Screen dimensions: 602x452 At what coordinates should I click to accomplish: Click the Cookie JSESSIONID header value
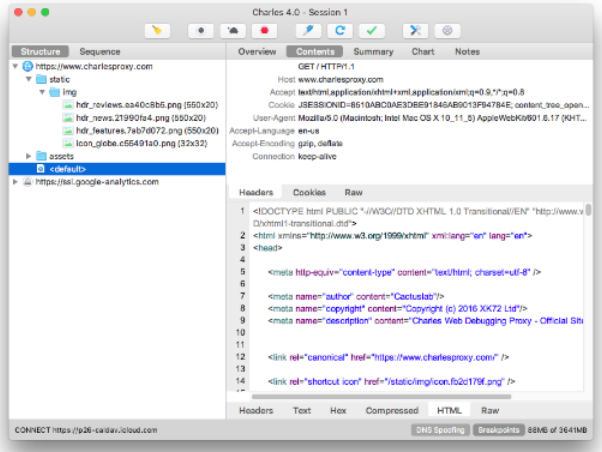(443, 105)
